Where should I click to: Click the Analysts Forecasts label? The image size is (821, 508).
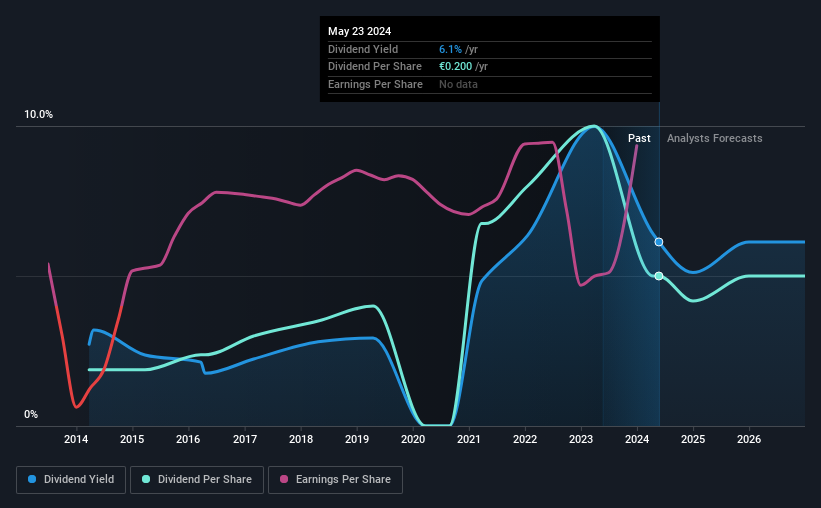point(715,138)
